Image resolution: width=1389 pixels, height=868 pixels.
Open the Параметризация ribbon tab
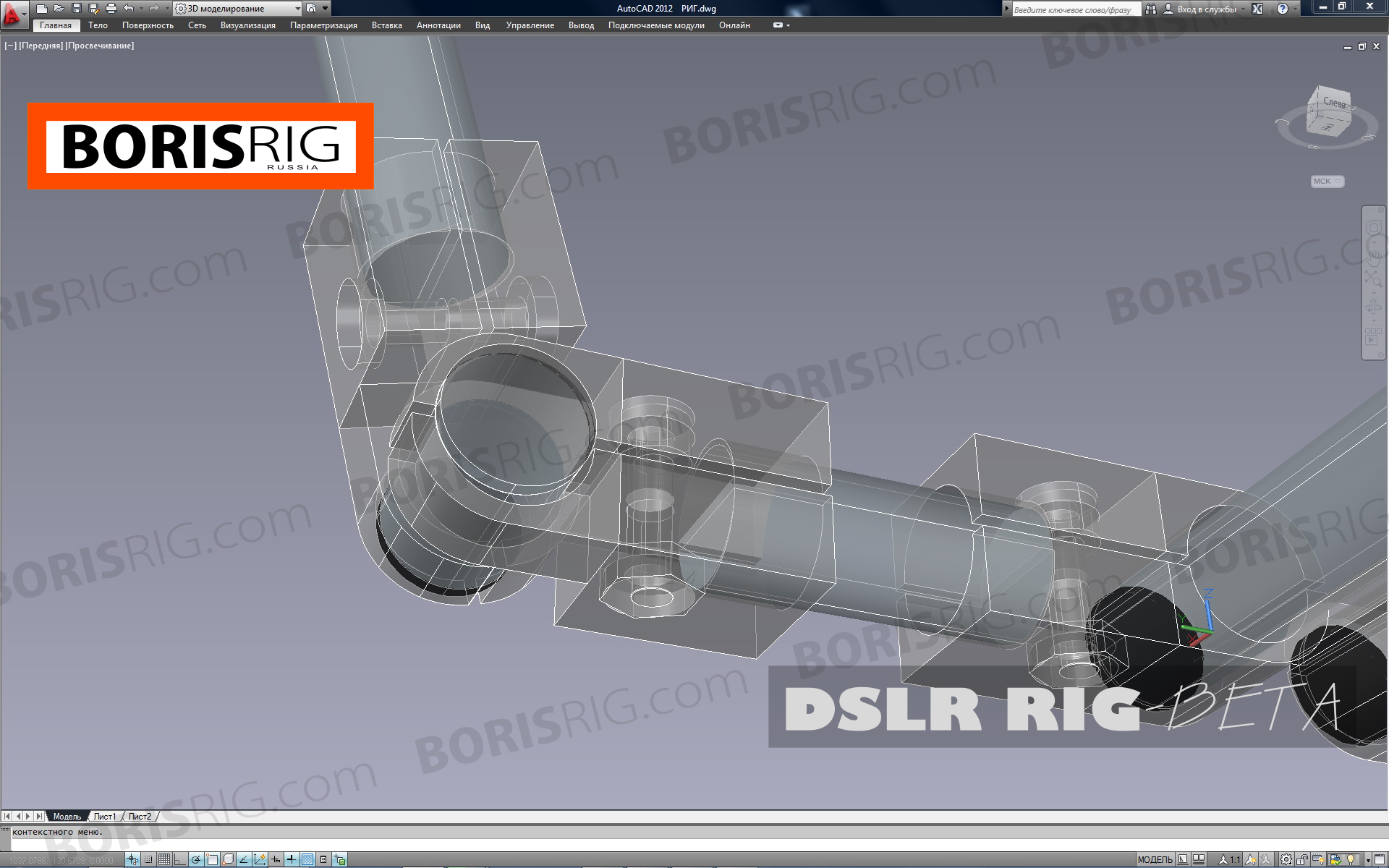pyautogui.click(x=323, y=25)
